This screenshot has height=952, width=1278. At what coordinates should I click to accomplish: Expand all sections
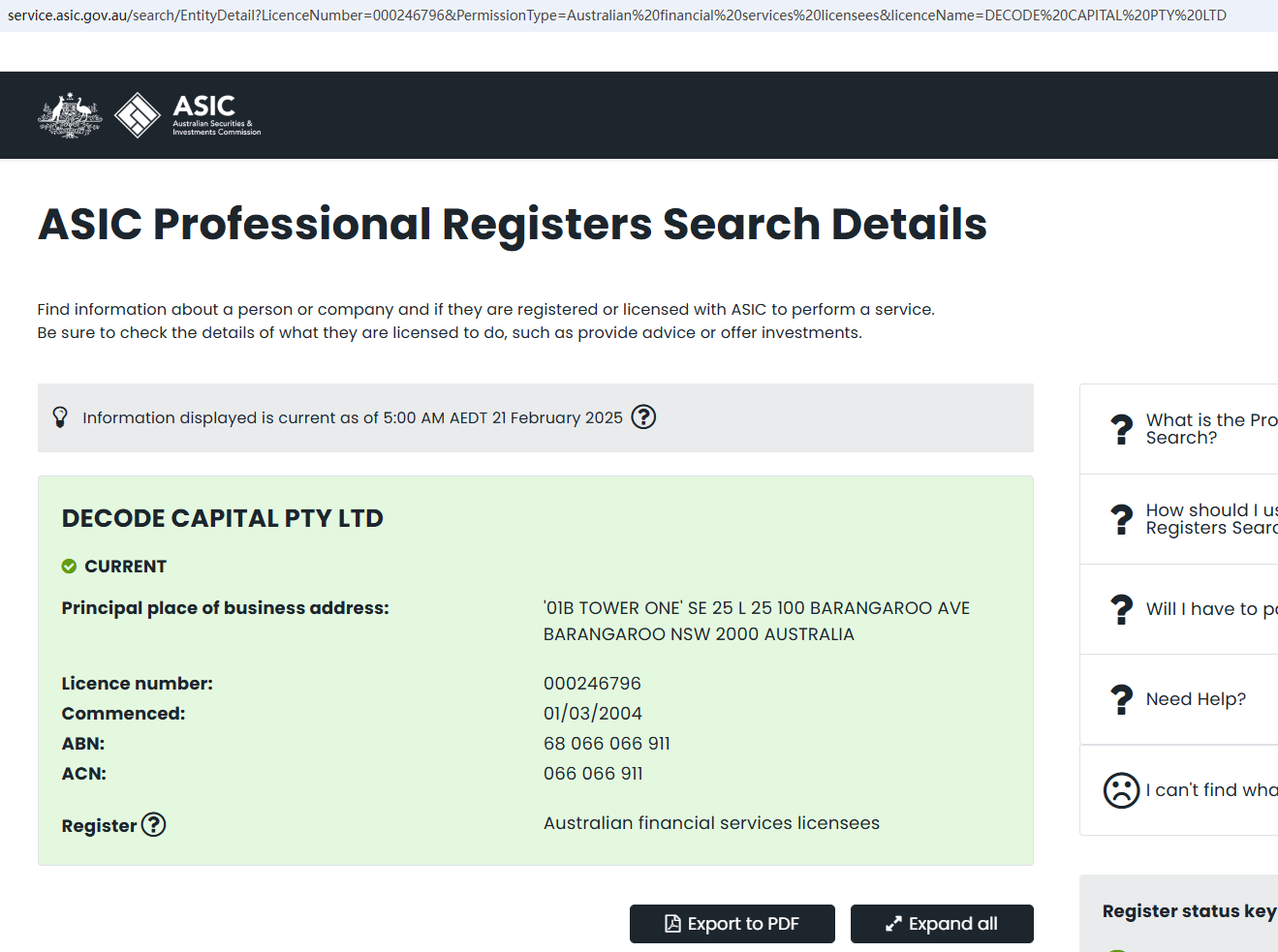click(942, 924)
